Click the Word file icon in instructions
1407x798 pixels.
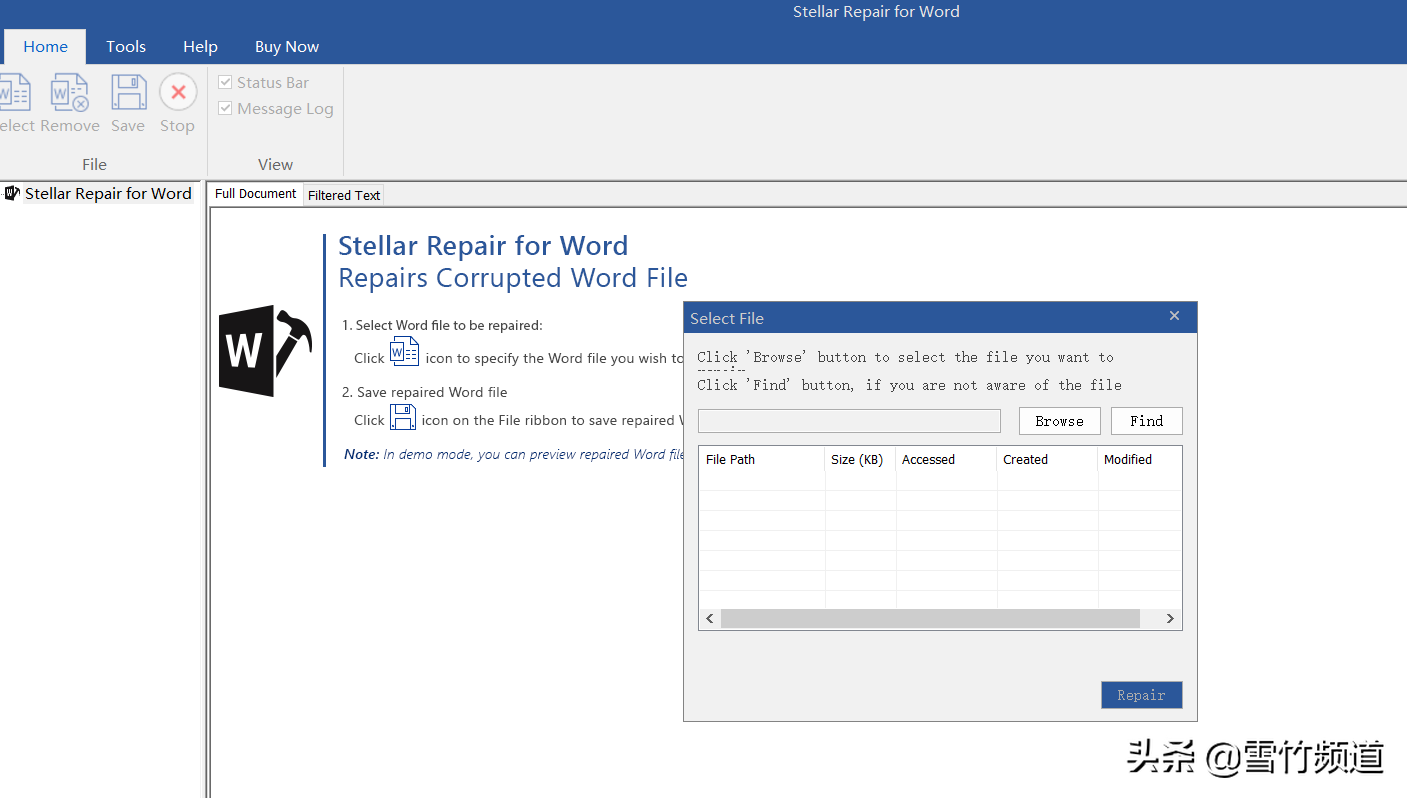coord(404,352)
